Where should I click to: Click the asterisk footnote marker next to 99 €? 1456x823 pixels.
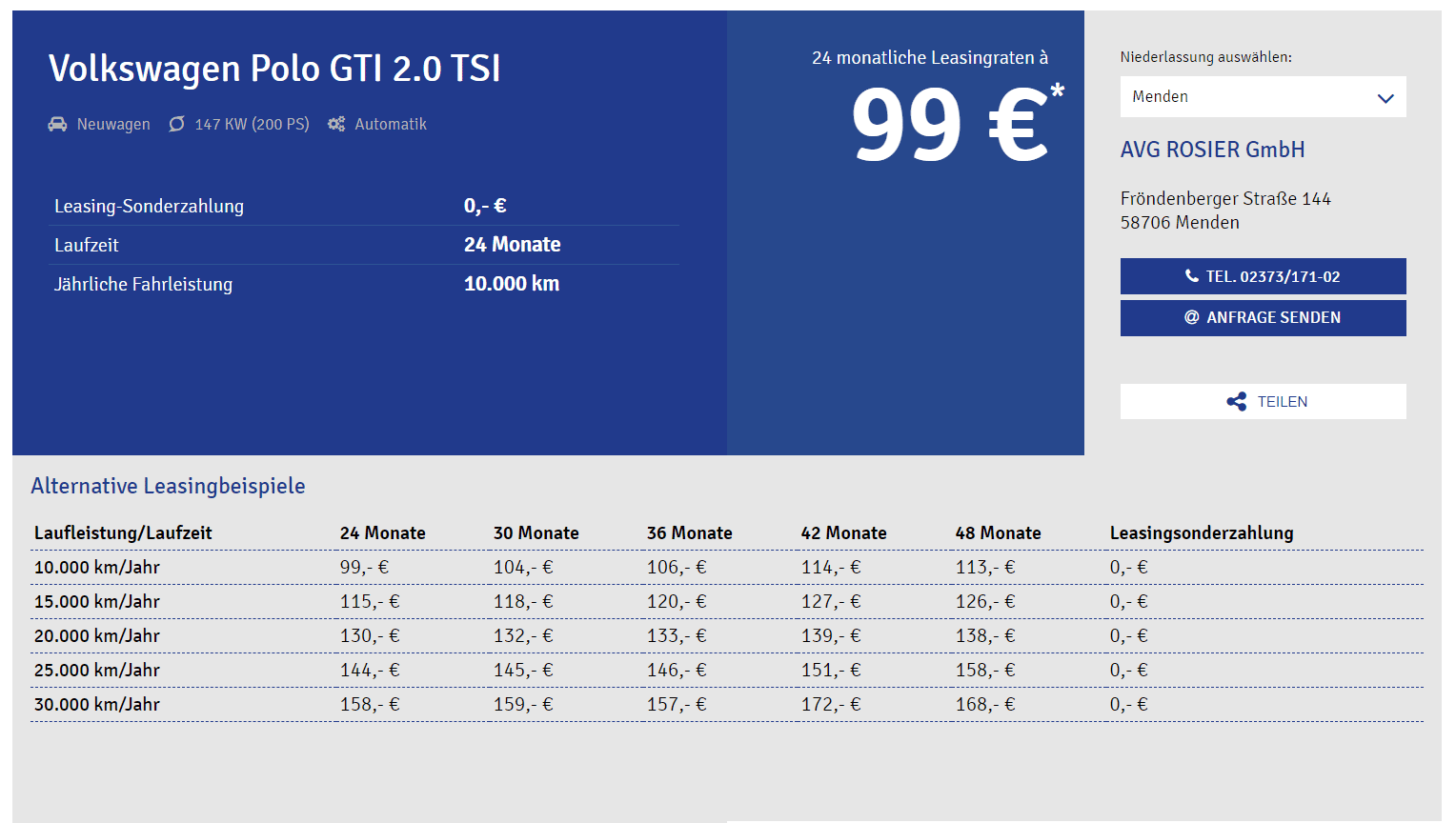click(1057, 92)
